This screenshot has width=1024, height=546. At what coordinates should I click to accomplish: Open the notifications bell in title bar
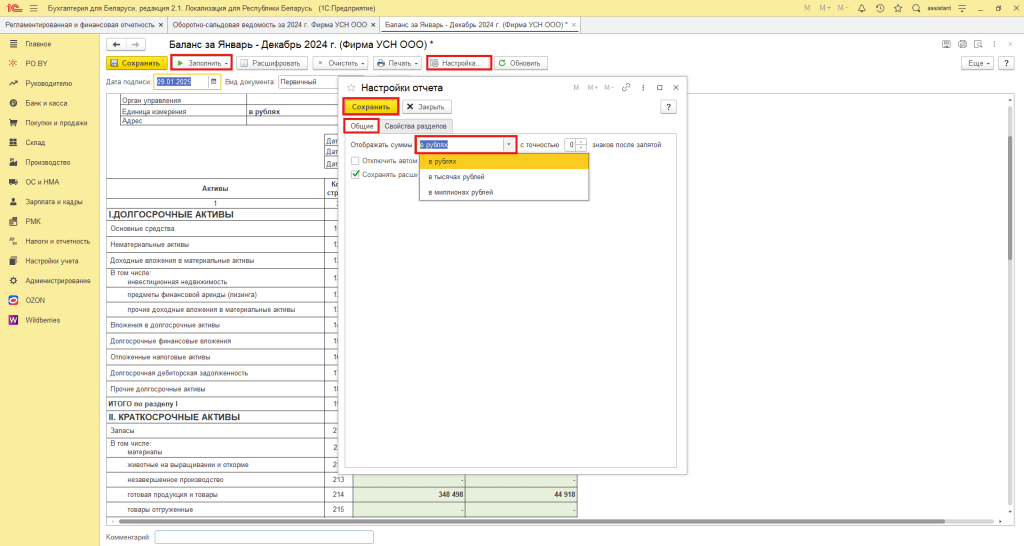861,8
